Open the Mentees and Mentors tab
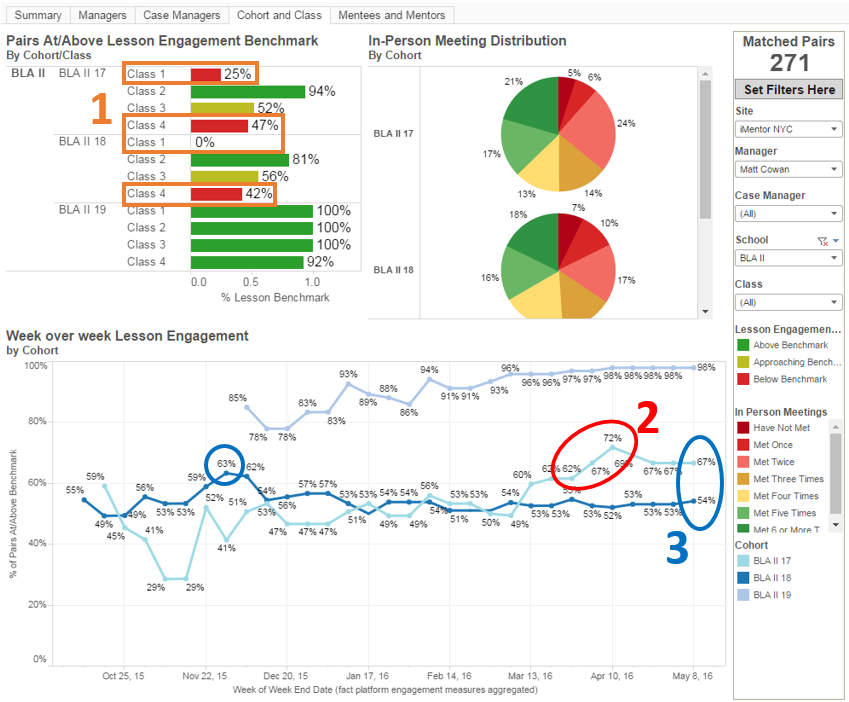This screenshot has width=849, height=702. [x=391, y=15]
